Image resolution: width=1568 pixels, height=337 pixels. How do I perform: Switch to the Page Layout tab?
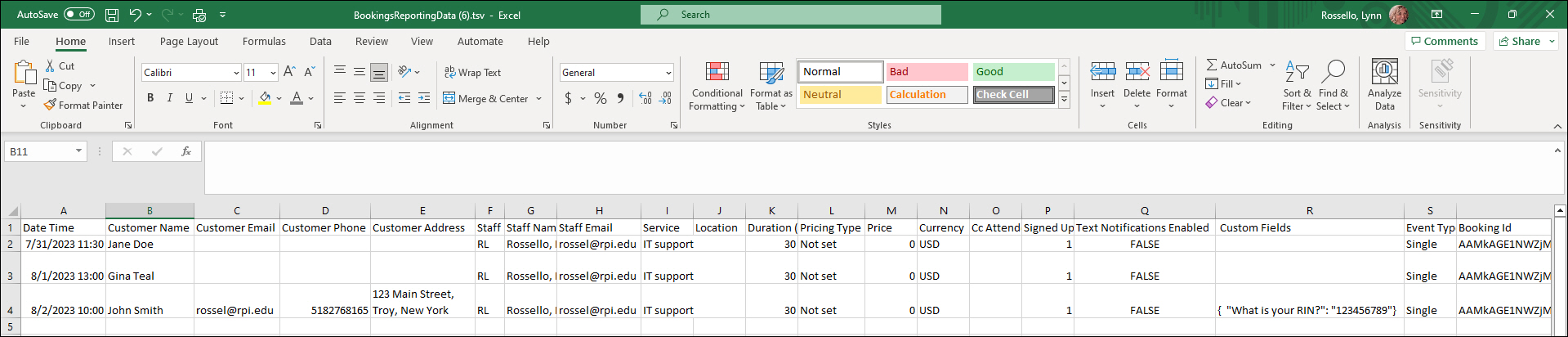click(189, 41)
